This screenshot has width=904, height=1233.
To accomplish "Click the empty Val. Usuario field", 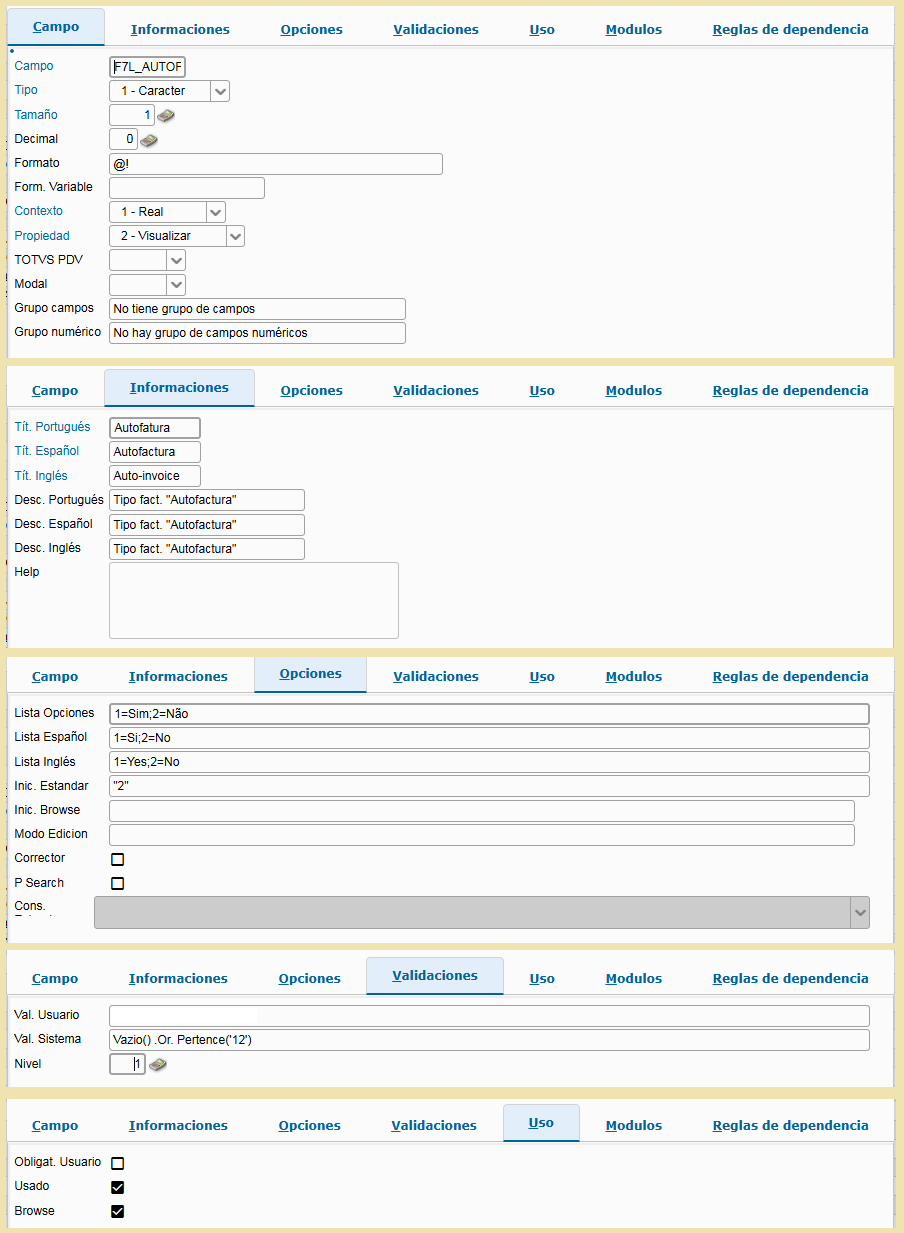I will pyautogui.click(x=489, y=1016).
